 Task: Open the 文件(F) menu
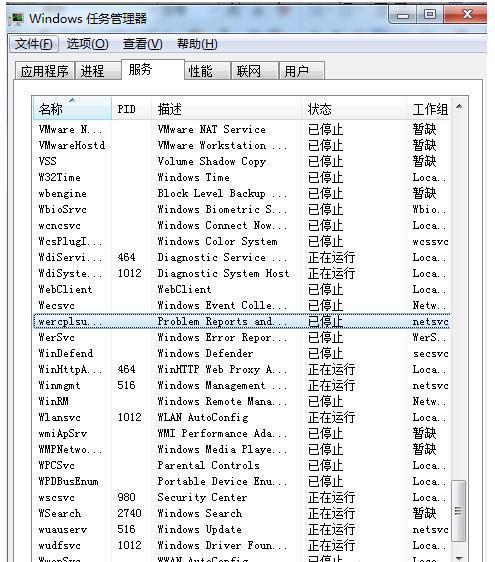(34, 44)
